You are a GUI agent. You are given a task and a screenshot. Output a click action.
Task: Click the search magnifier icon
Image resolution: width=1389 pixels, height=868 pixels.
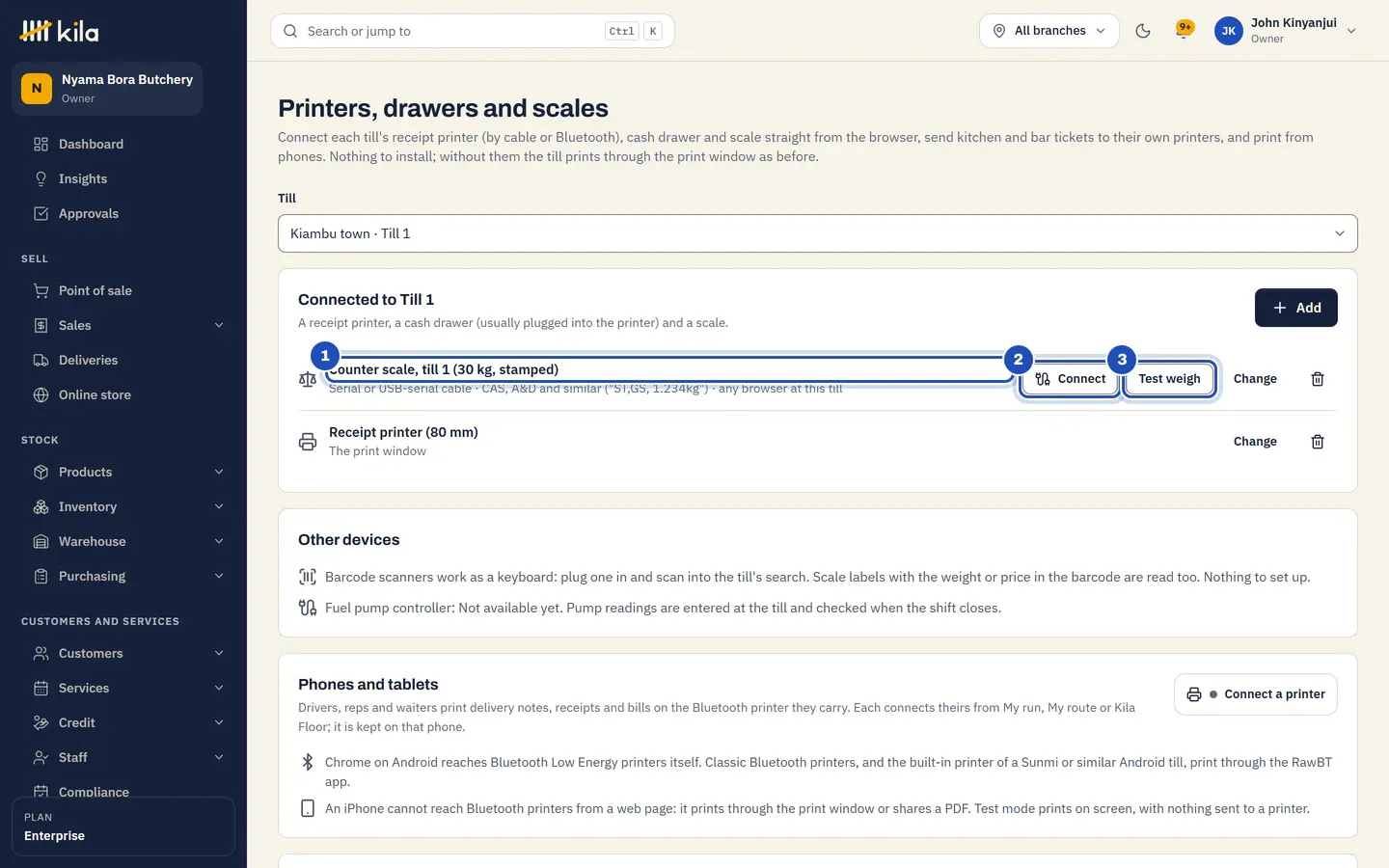(x=290, y=31)
